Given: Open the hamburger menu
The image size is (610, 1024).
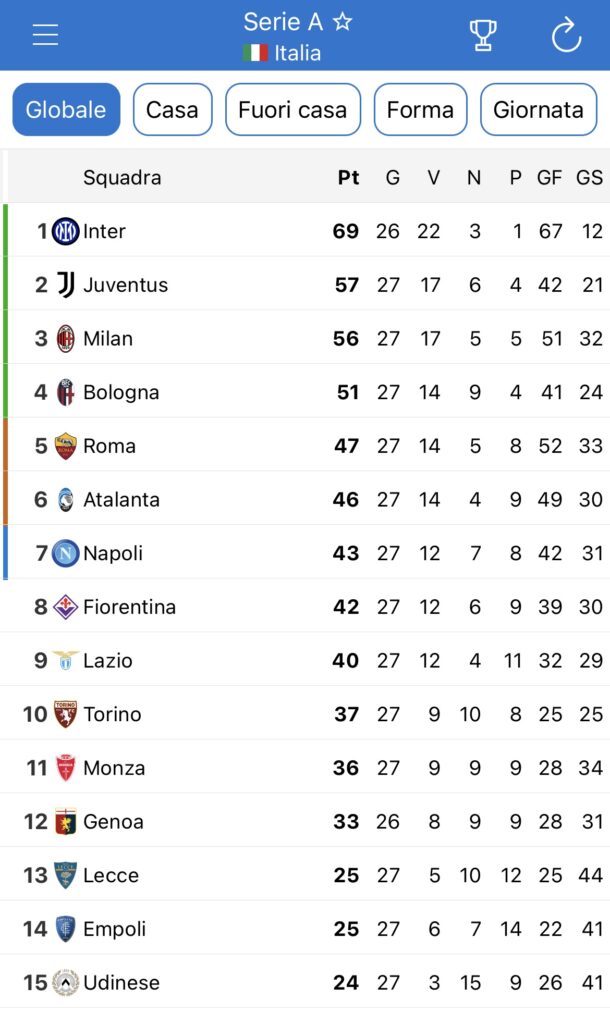Looking at the screenshot, I should (x=46, y=35).
